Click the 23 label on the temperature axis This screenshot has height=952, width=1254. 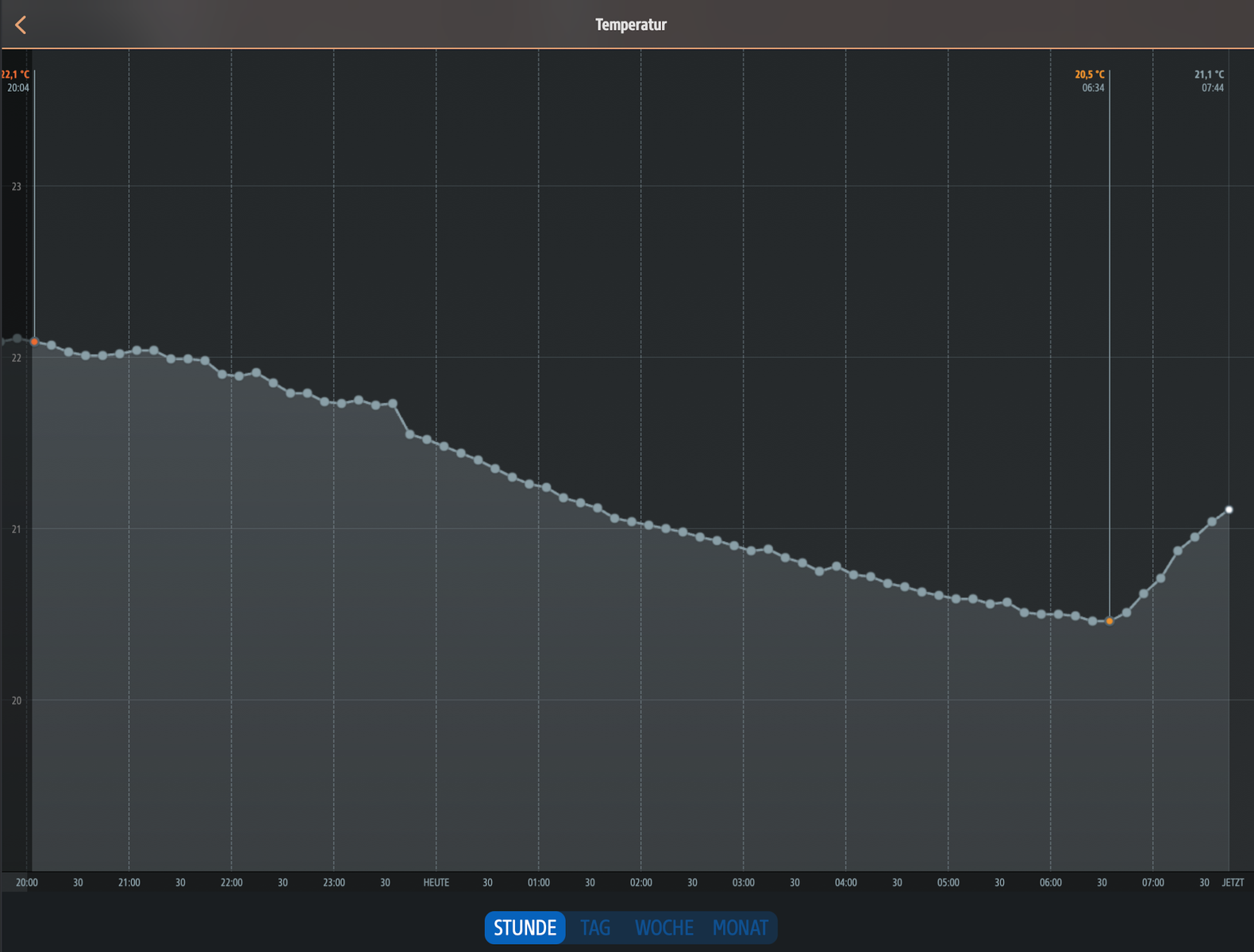click(x=17, y=187)
